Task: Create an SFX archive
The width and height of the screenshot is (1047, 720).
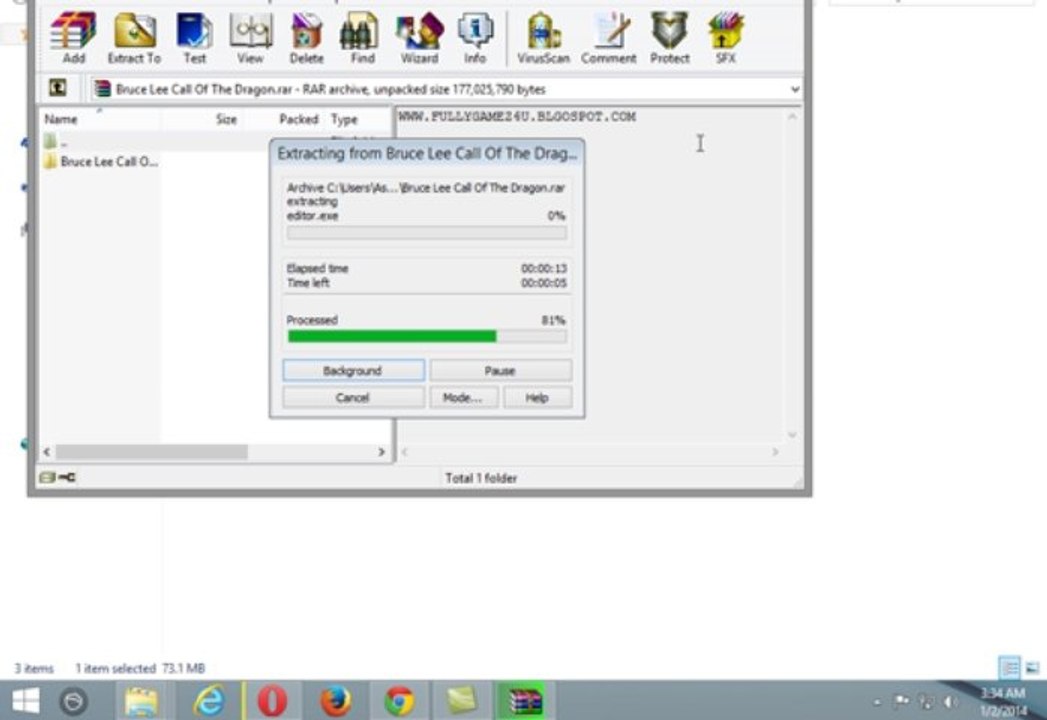Action: click(x=726, y=38)
